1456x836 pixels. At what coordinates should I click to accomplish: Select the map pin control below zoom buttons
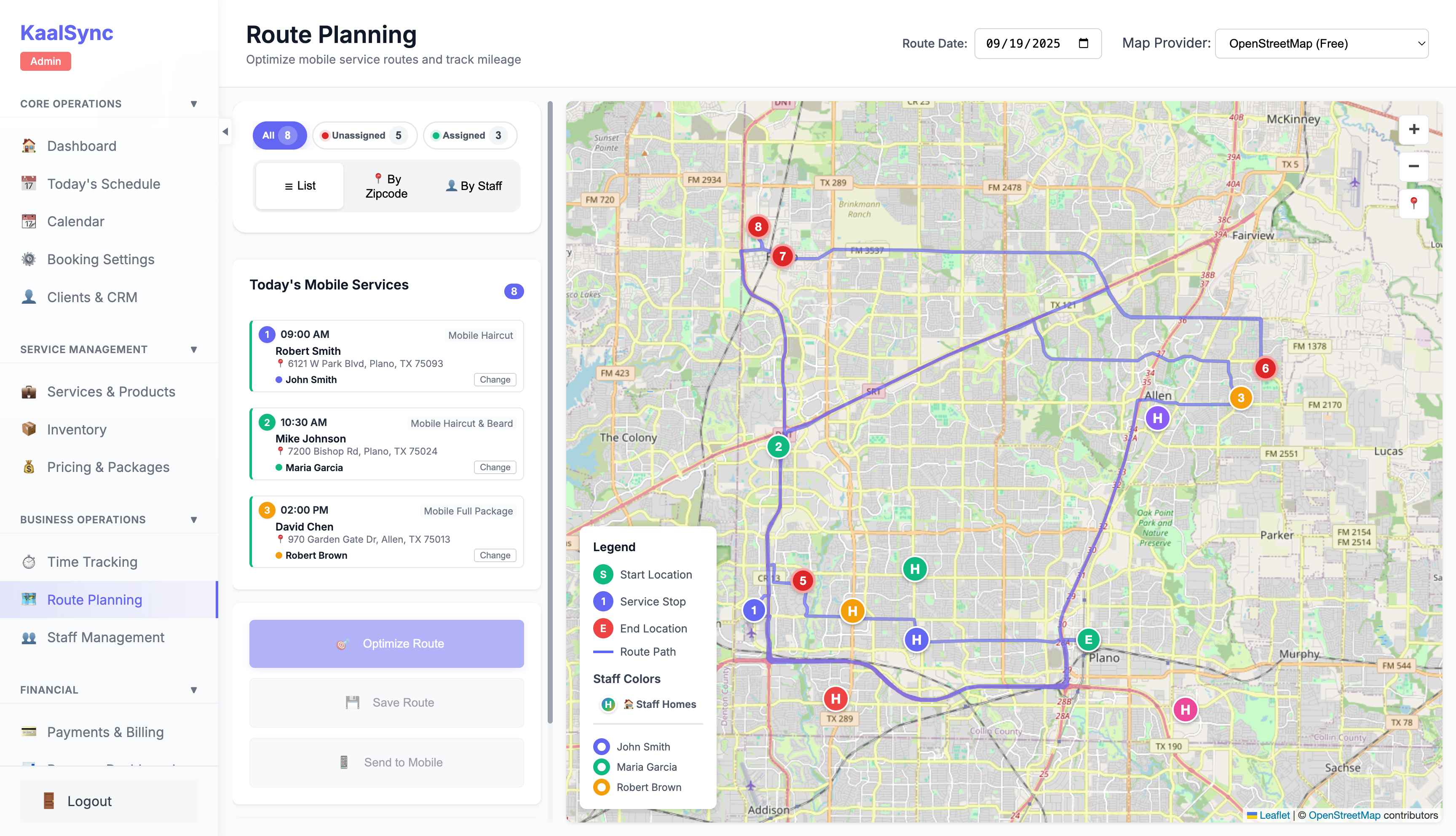[x=1413, y=204]
